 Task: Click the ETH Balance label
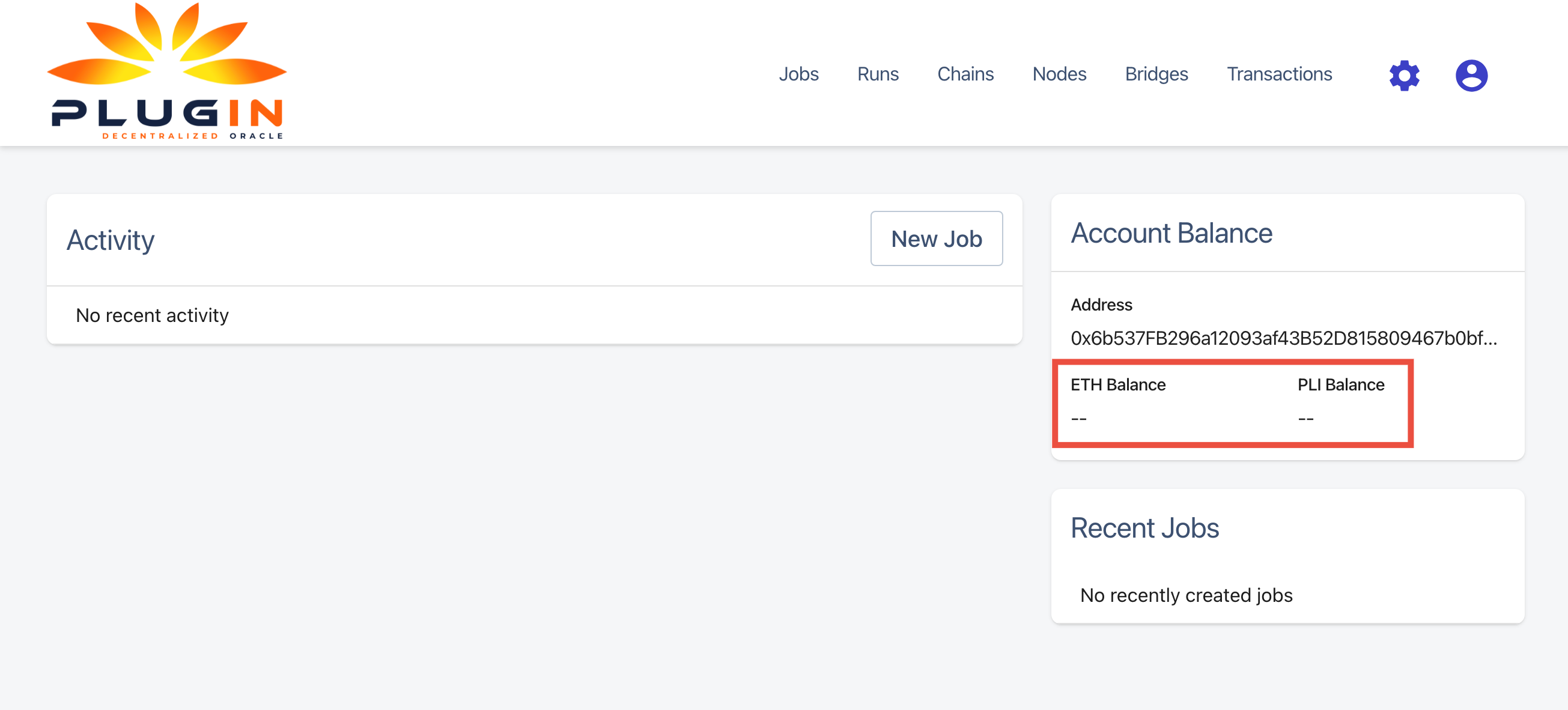(x=1119, y=384)
